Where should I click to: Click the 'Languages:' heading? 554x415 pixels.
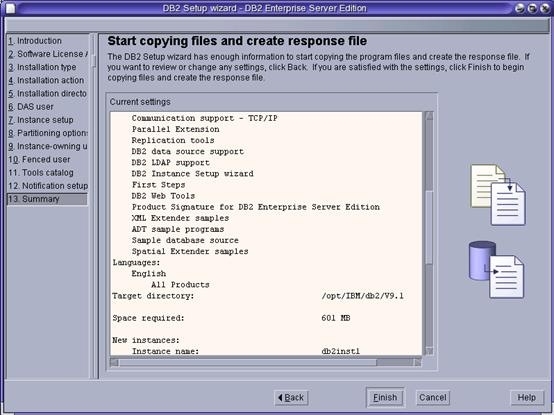tap(136, 262)
